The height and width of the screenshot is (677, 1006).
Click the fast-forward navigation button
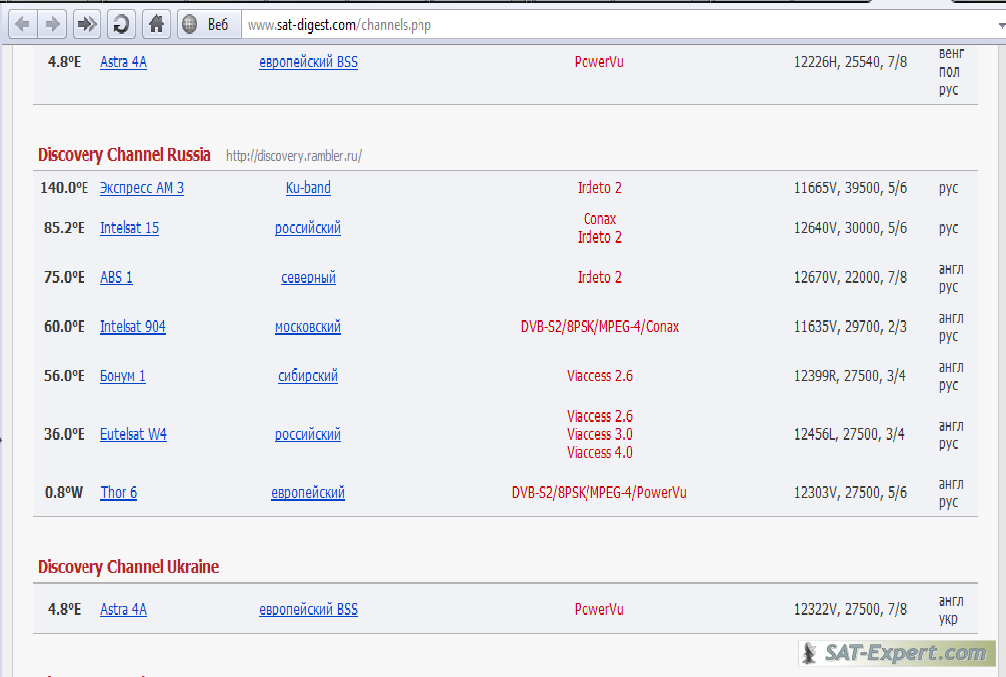(x=86, y=24)
